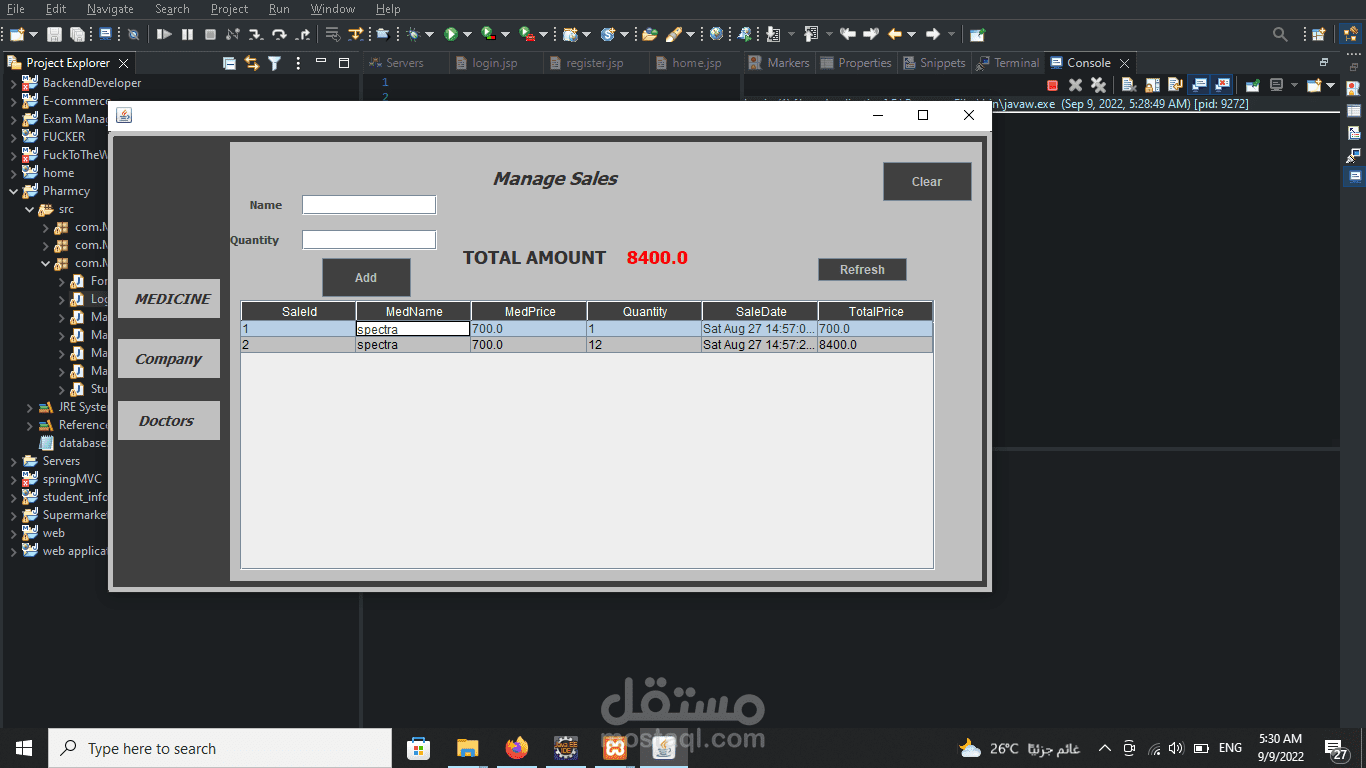The width and height of the screenshot is (1366, 768).
Task: Click the Company sidebar button
Action: click(169, 359)
